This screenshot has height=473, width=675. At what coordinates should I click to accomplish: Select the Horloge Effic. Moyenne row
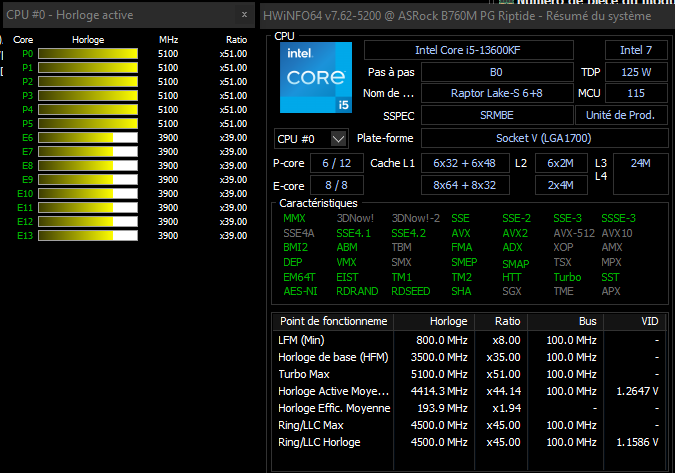469,408
